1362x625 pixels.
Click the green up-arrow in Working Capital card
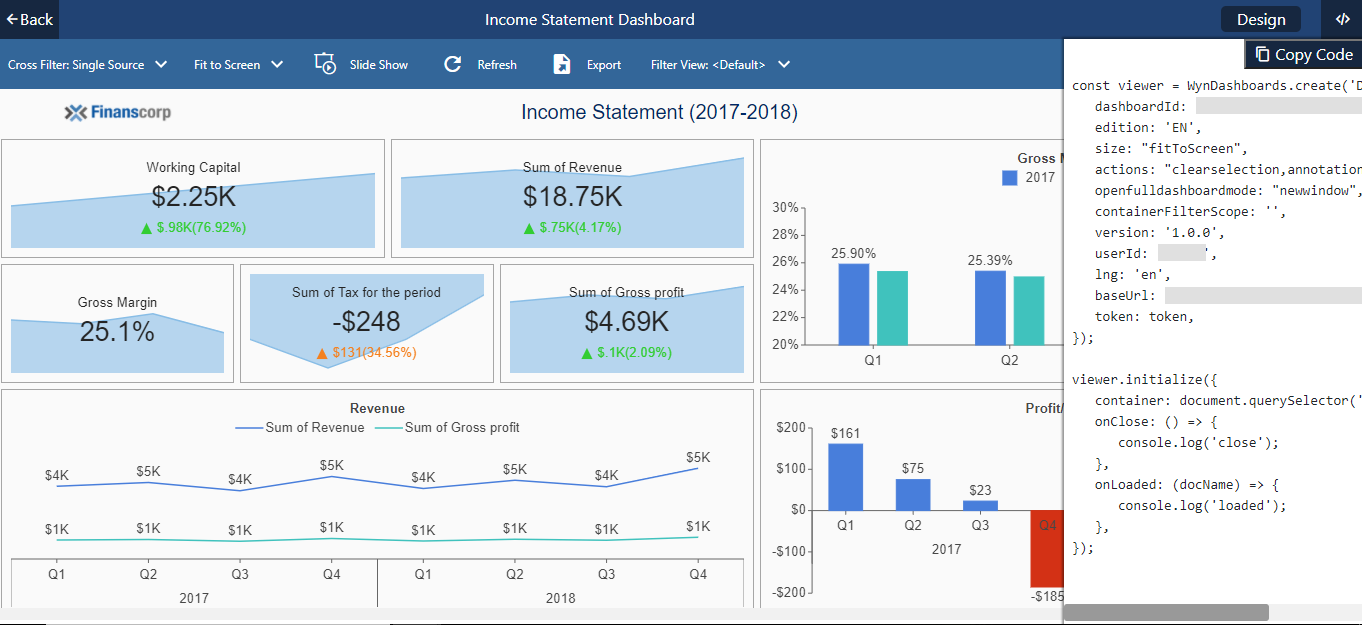pos(146,228)
